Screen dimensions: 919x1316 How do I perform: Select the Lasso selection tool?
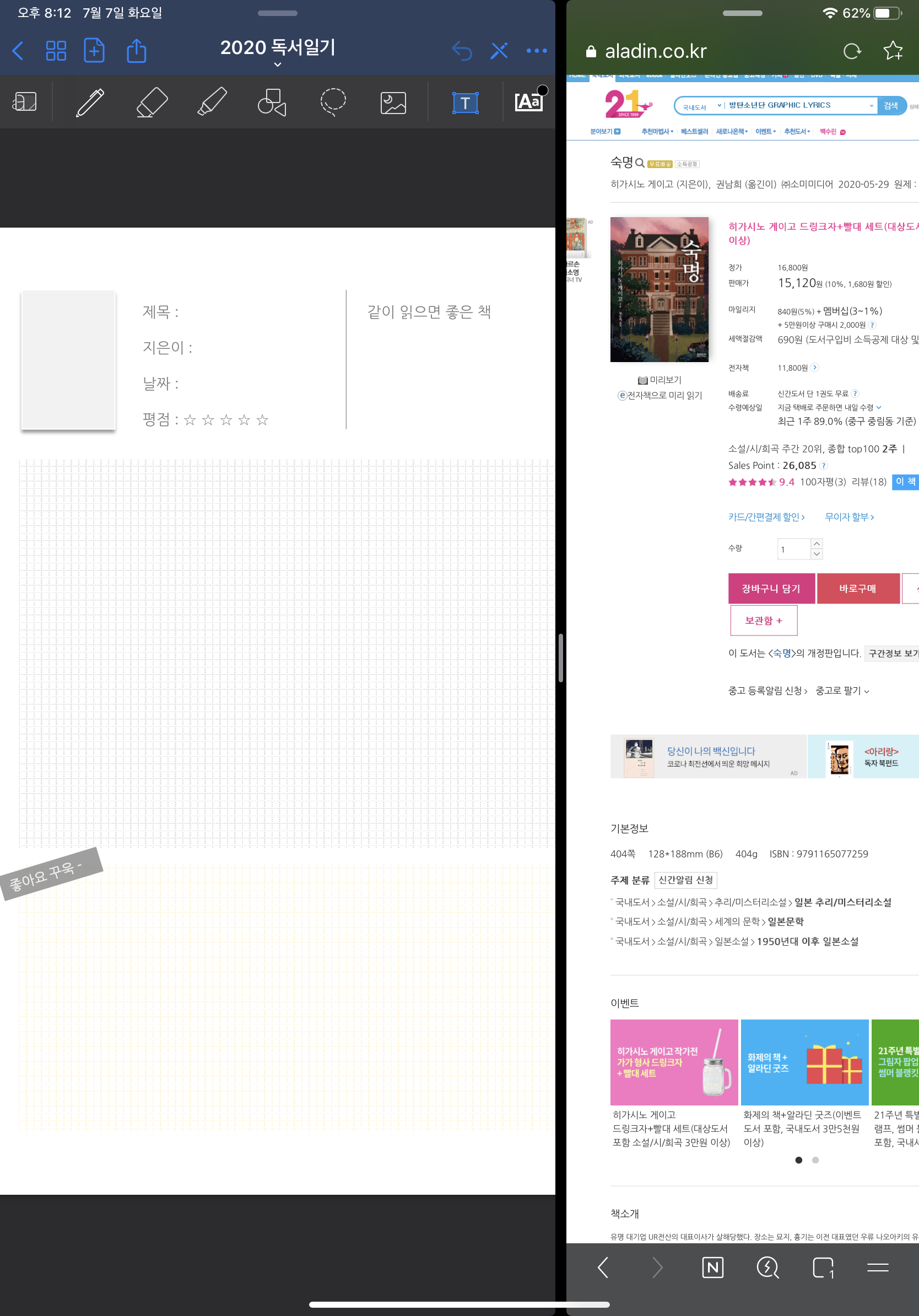[333, 103]
